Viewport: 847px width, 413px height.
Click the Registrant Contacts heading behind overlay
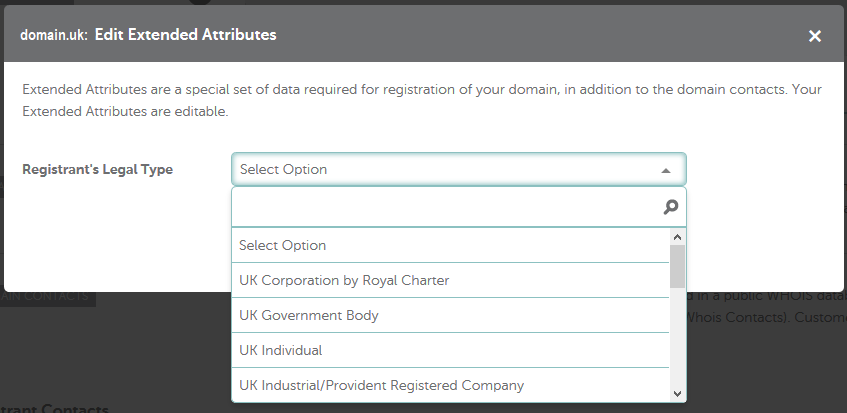54,408
